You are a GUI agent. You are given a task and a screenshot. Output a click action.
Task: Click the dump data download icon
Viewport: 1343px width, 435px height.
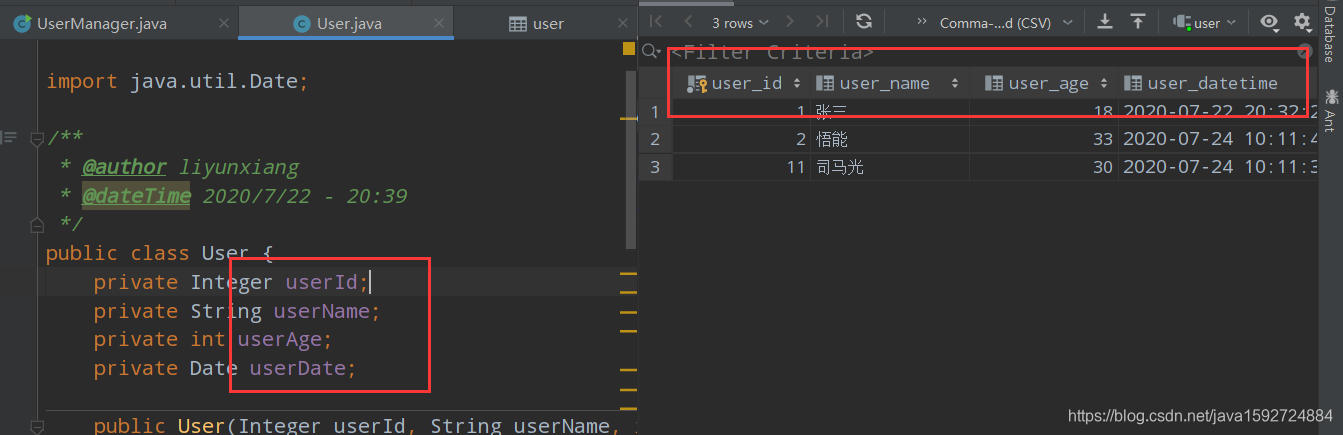(1105, 21)
